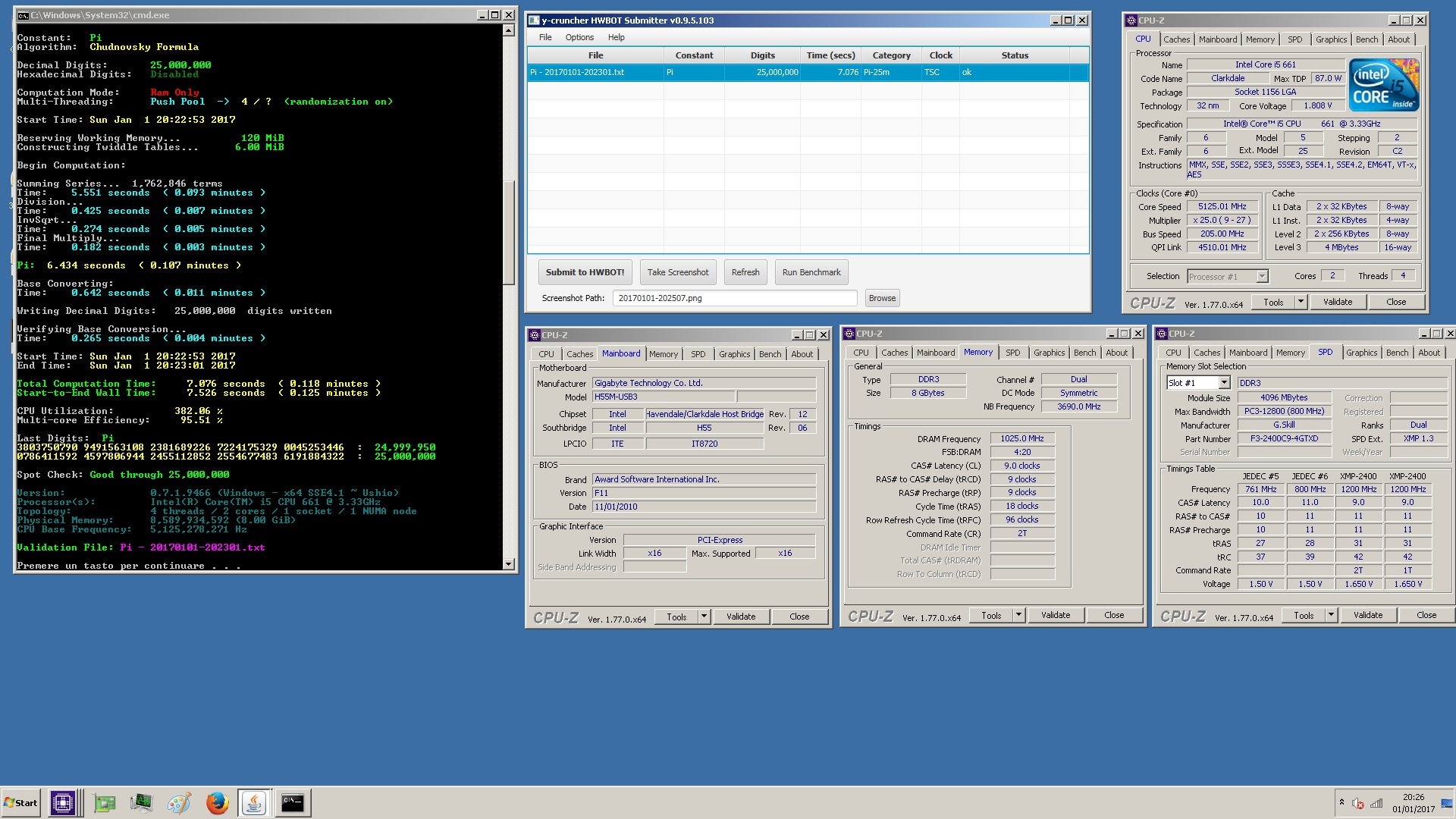Click Close in Memory CPU-Z window

pos(1114,615)
